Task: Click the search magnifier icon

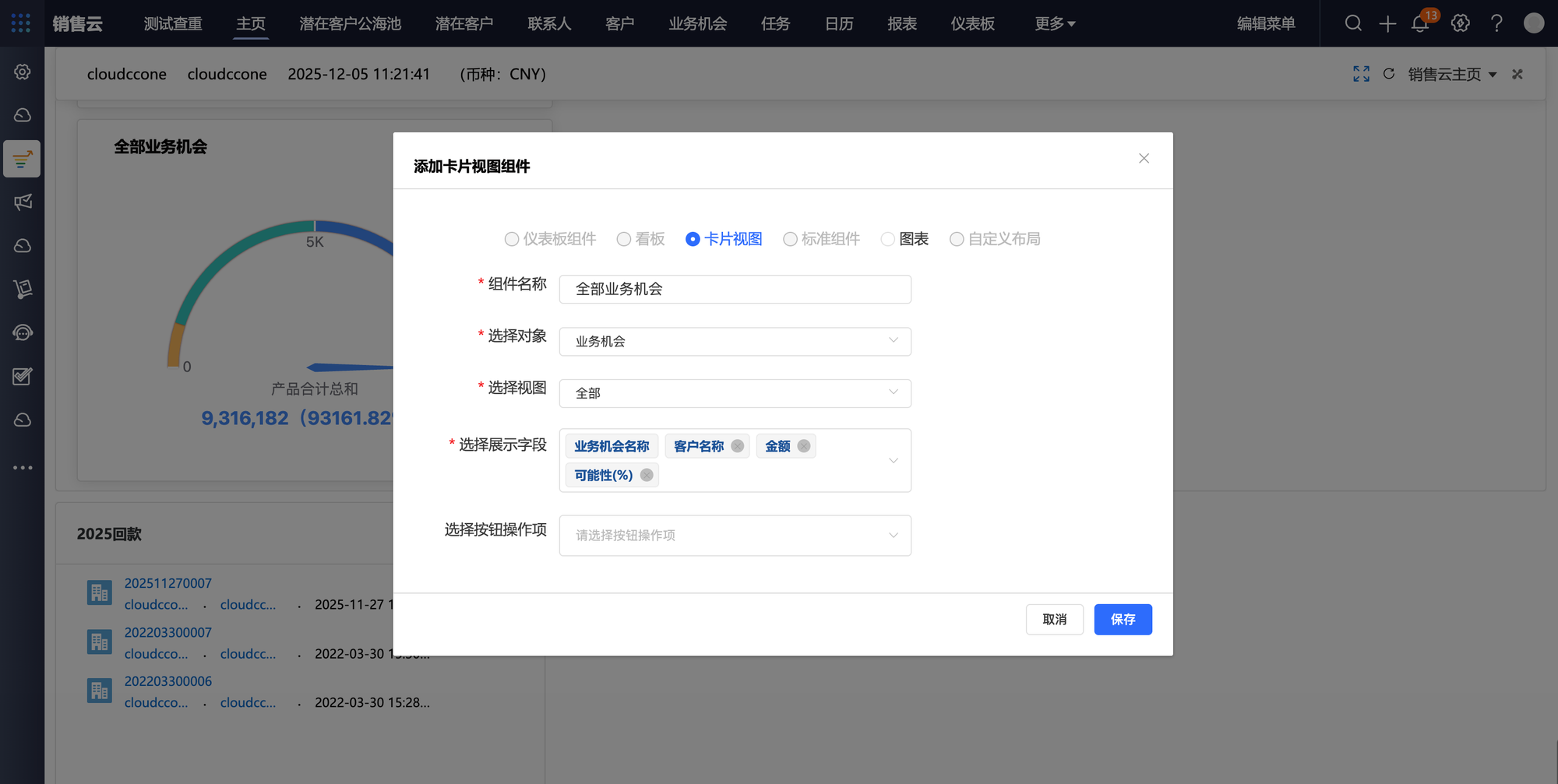Action: pyautogui.click(x=1353, y=23)
